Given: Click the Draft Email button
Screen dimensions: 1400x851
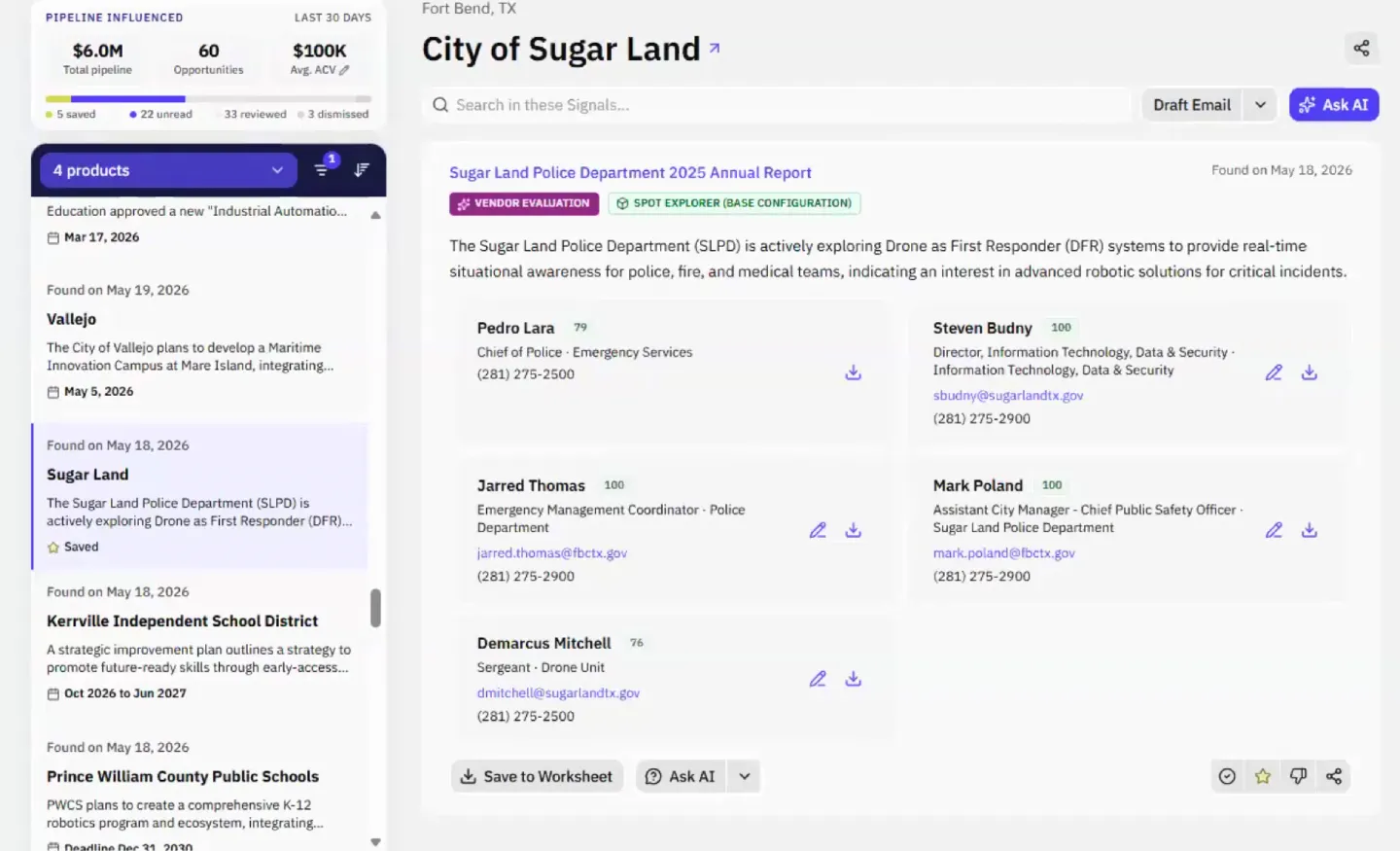Looking at the screenshot, I should [1192, 105].
